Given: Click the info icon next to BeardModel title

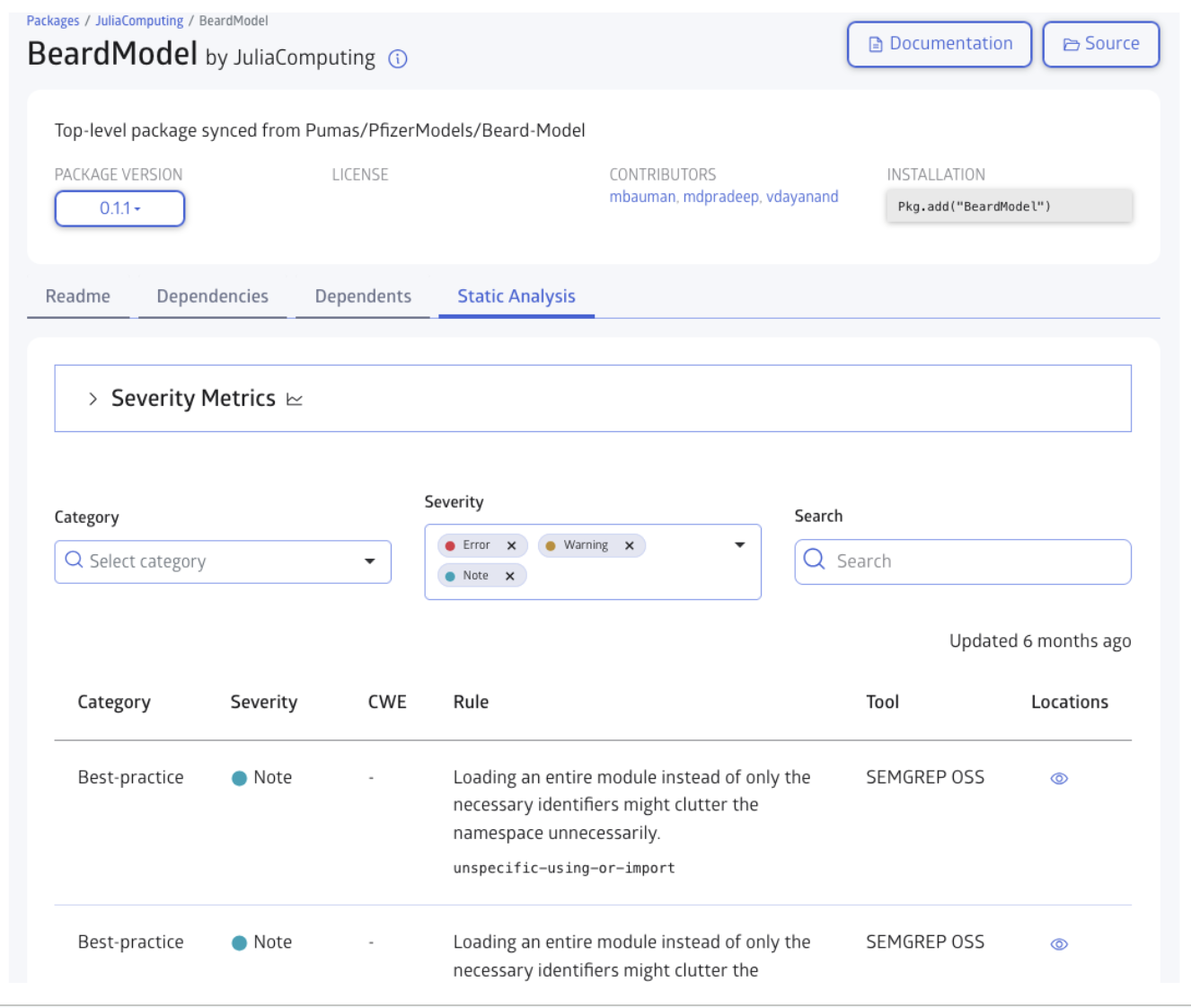Looking at the screenshot, I should [x=396, y=59].
